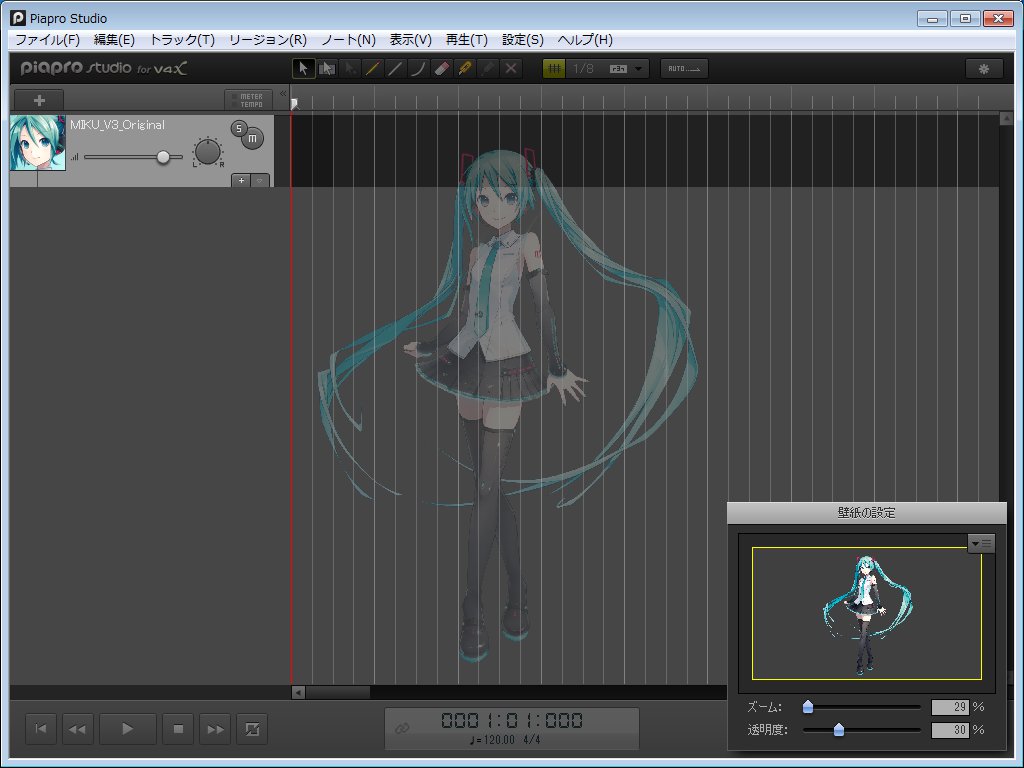Click the 0001:01:000 position counter
The image size is (1024, 768).
pyautogui.click(x=511, y=720)
